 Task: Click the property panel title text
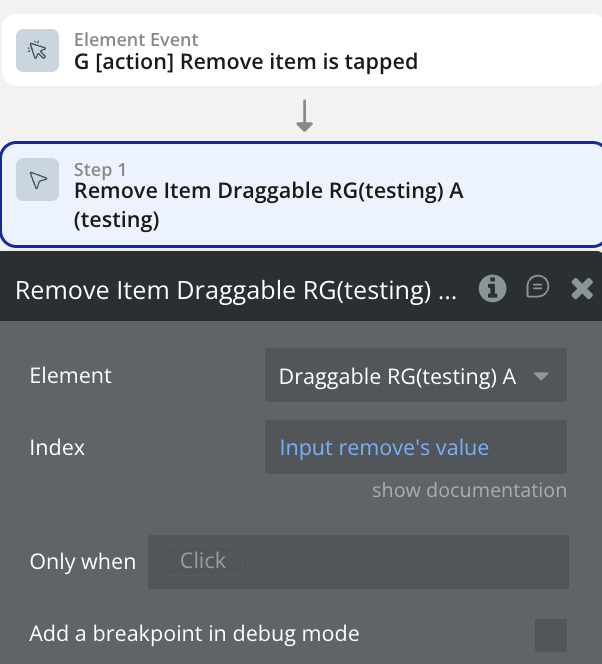236,290
